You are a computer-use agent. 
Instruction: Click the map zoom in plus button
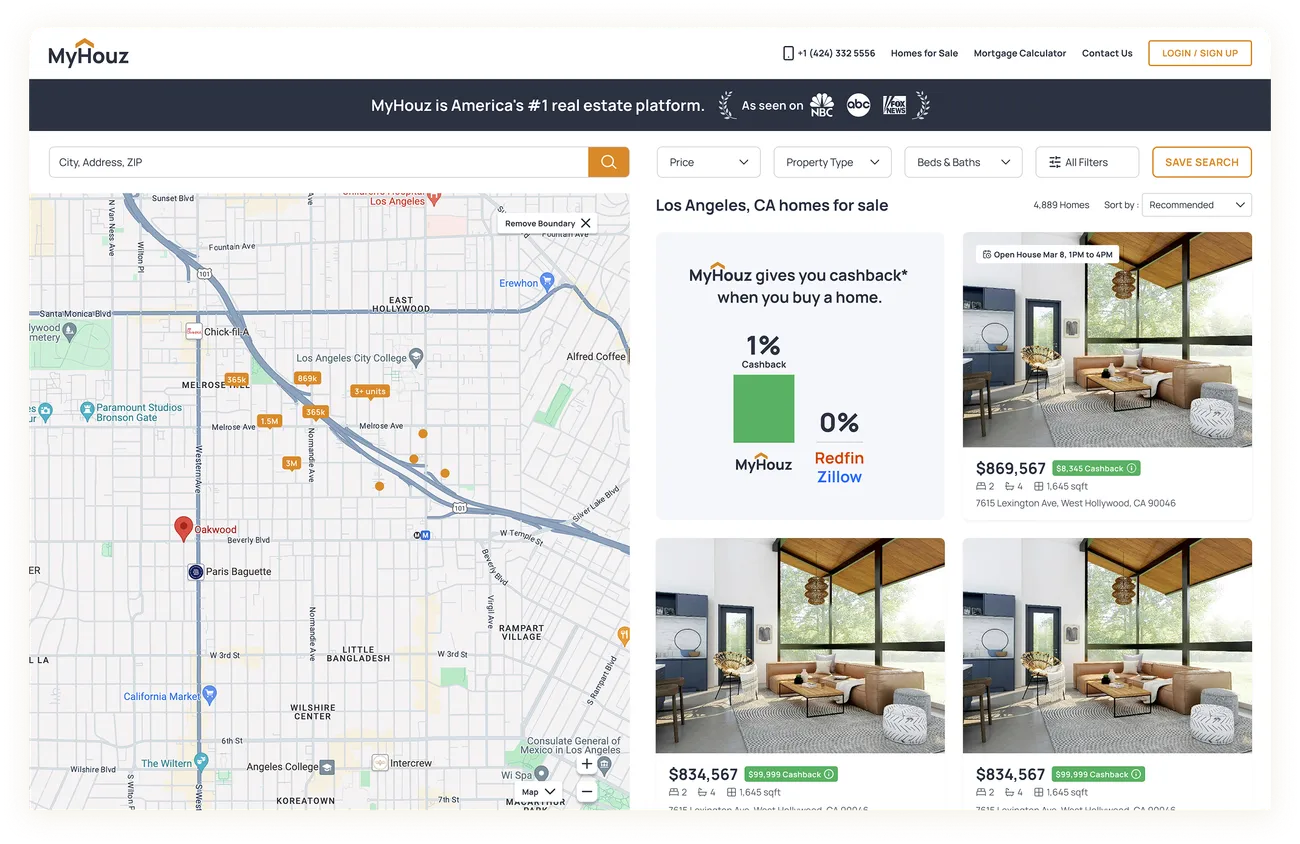pos(587,764)
